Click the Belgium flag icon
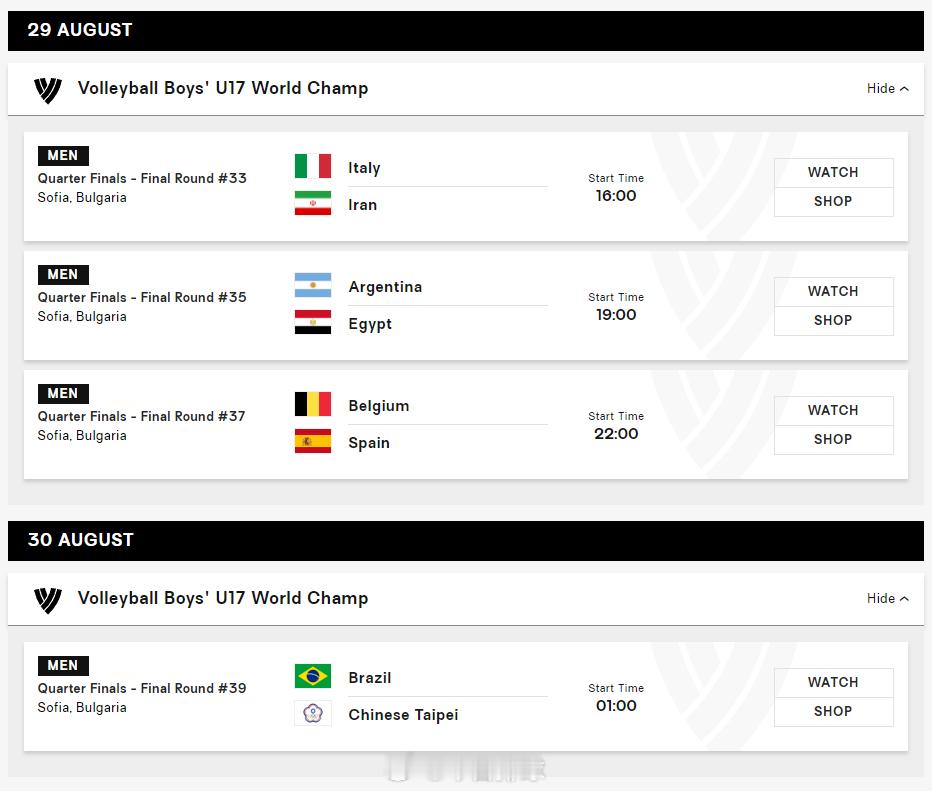Viewport: 932px width, 791px height. coord(313,404)
